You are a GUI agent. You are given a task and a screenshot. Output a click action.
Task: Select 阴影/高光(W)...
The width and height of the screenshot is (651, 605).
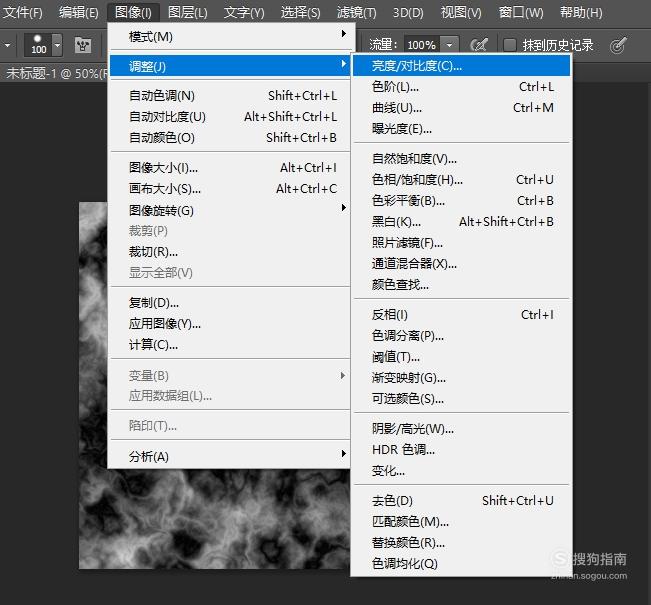point(461,429)
